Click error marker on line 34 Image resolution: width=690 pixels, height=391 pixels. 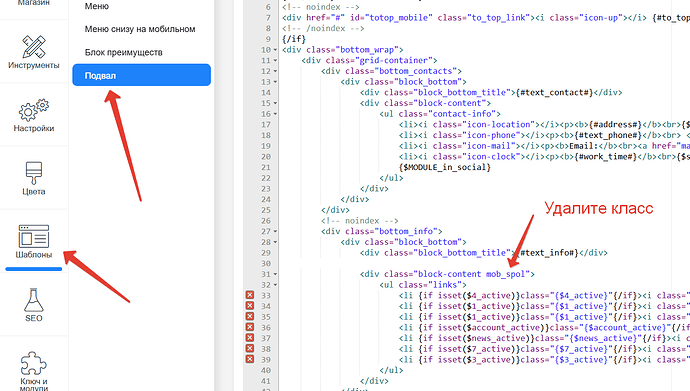250,306
